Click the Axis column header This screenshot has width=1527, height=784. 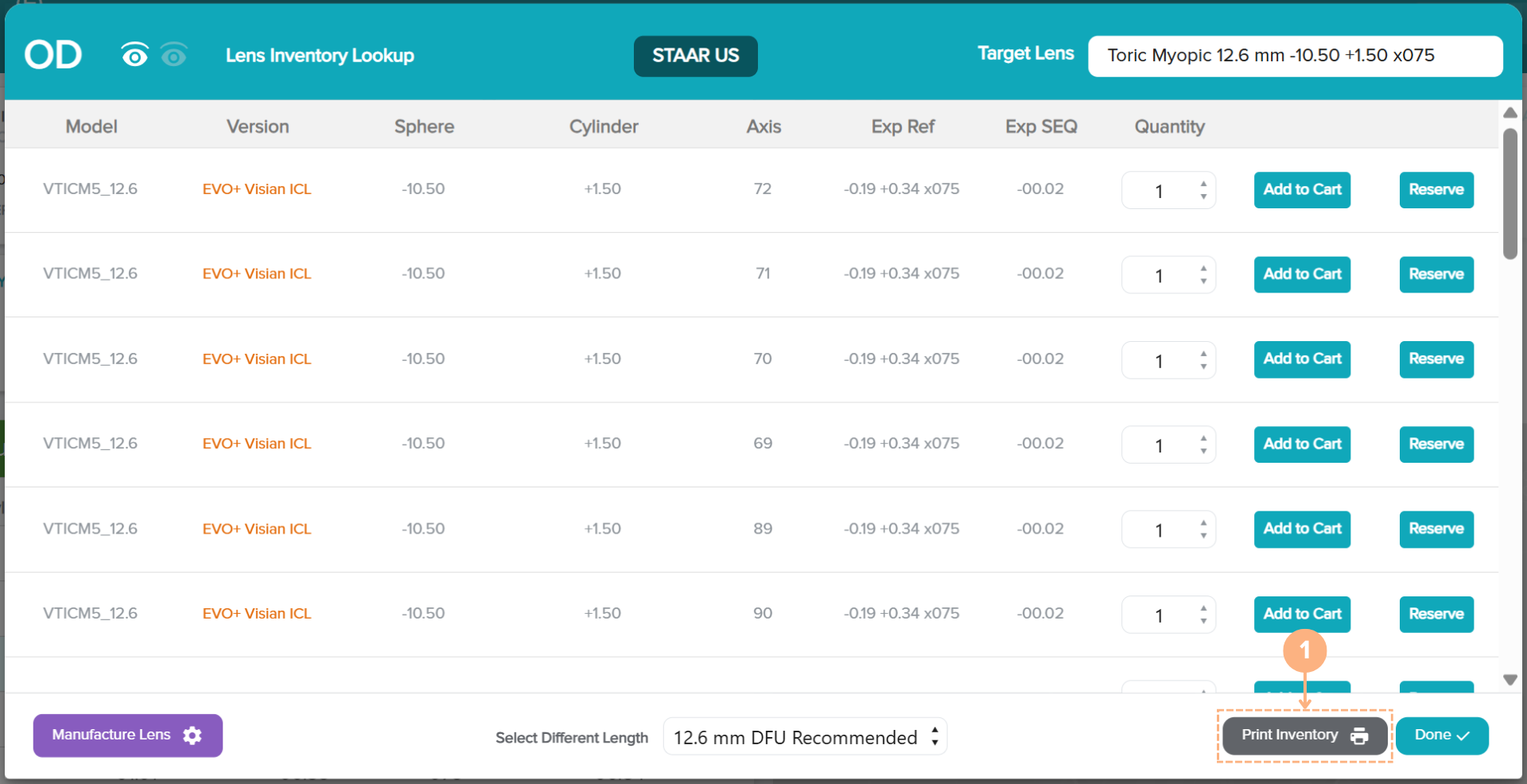763,126
